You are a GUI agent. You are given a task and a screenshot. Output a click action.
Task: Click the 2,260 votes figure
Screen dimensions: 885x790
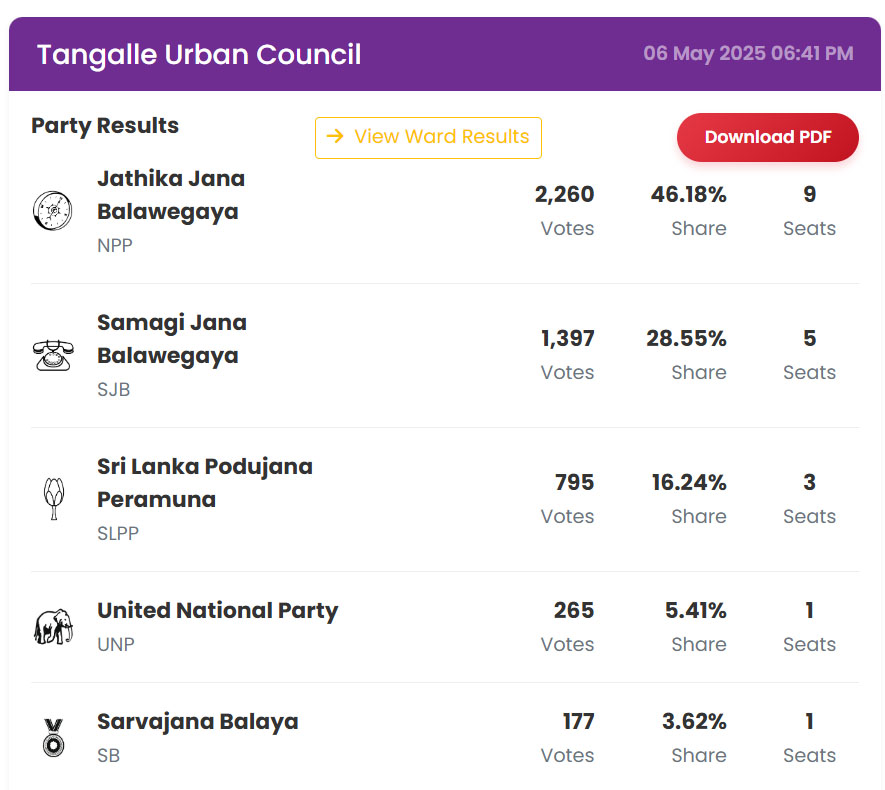click(564, 195)
